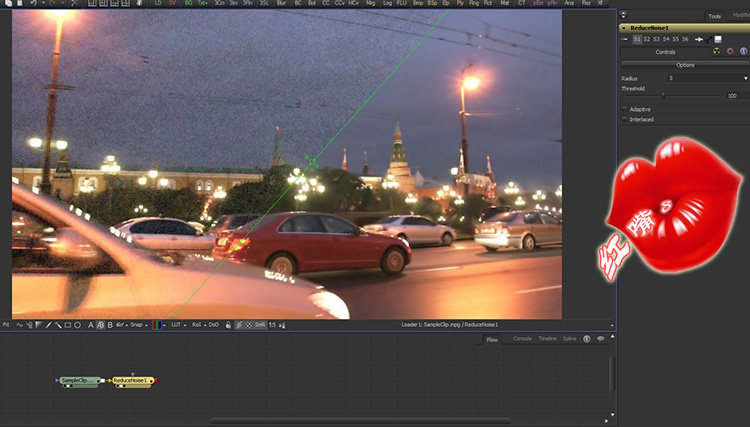The height and width of the screenshot is (427, 750).
Task: Click the Mat Matte Control button
Action: click(504, 3)
